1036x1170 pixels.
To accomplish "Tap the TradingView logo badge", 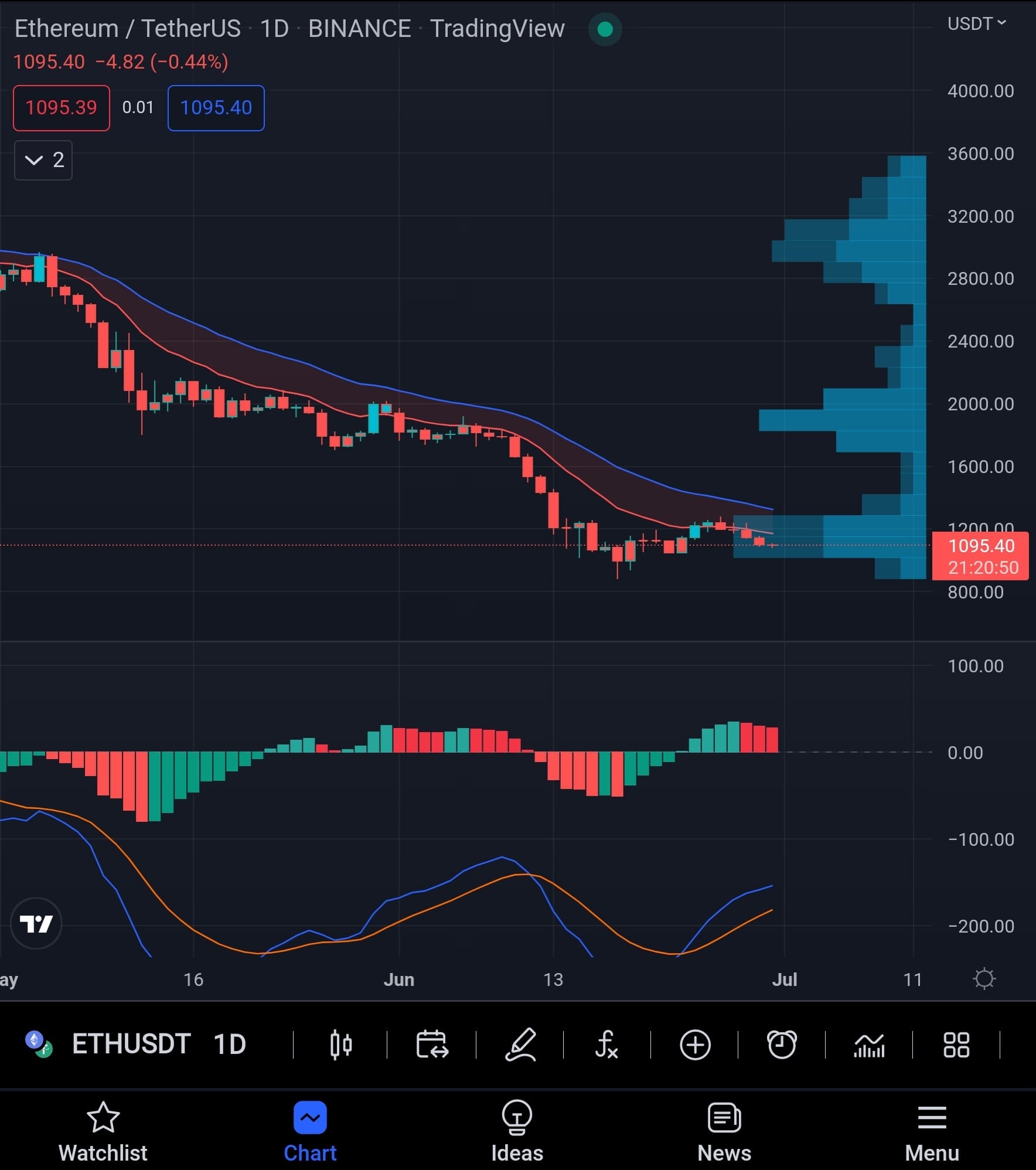I will coord(36,923).
